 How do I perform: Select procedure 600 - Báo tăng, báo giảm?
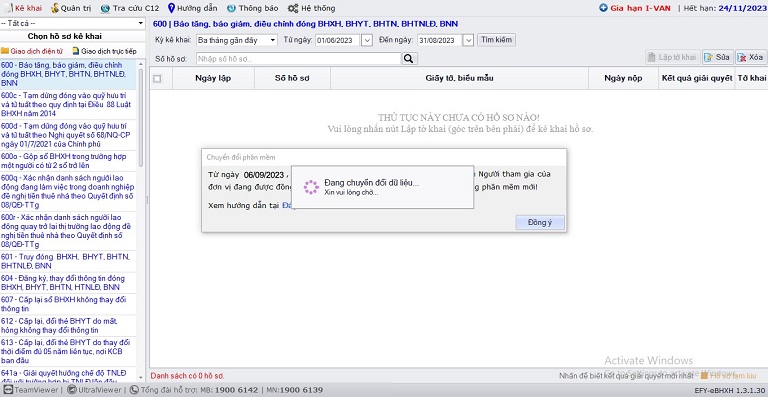[68, 74]
